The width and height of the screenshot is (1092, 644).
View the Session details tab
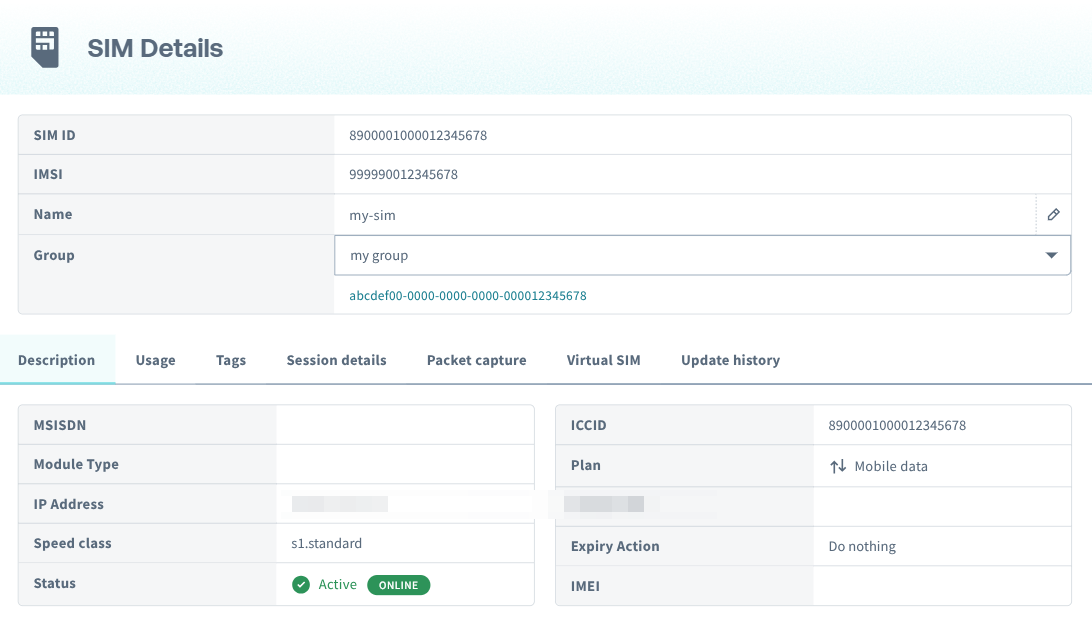[336, 360]
